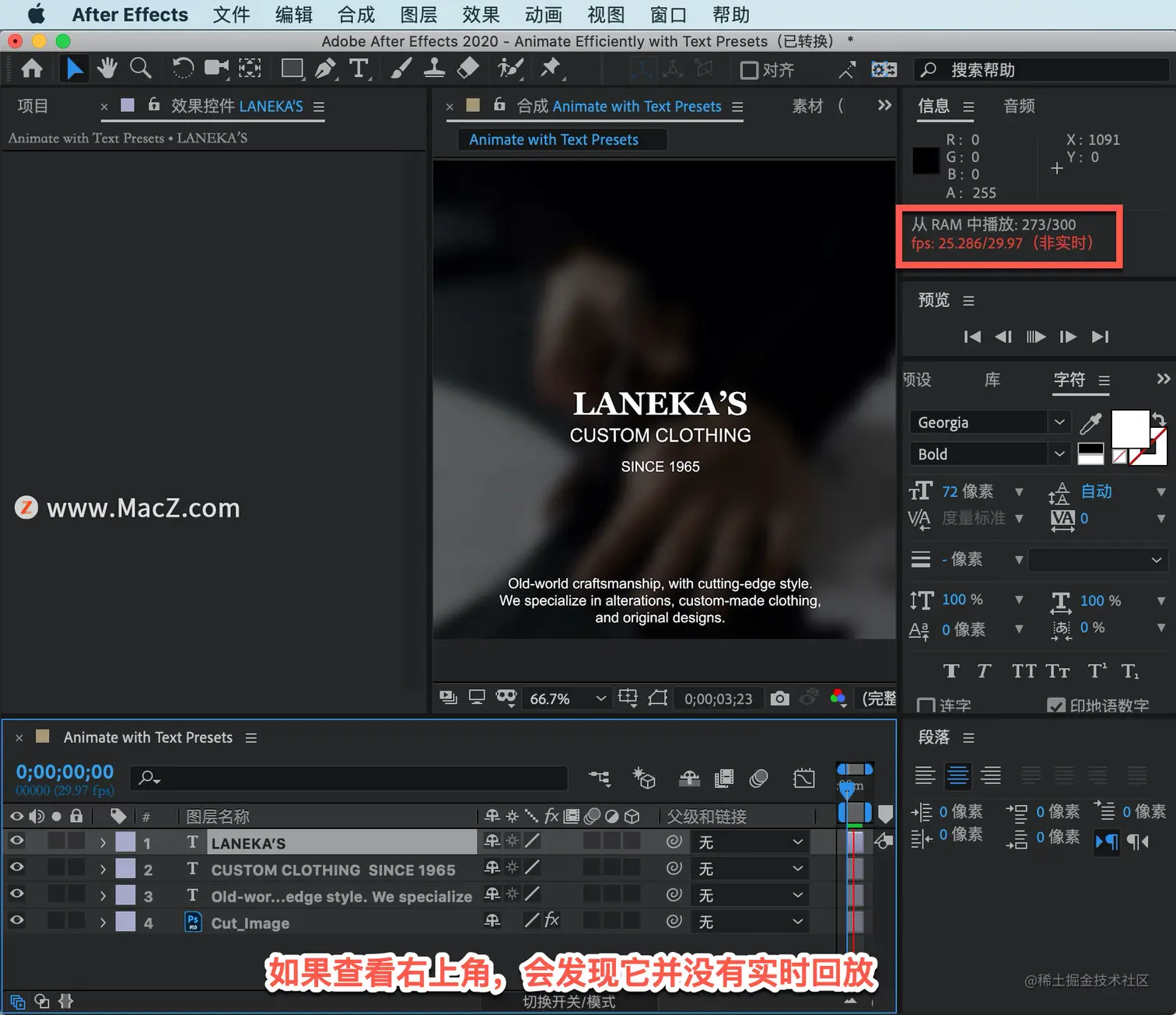This screenshot has width=1176, height=1015.
Task: Hide the Old-wor...edge style layer
Action: [x=16, y=894]
